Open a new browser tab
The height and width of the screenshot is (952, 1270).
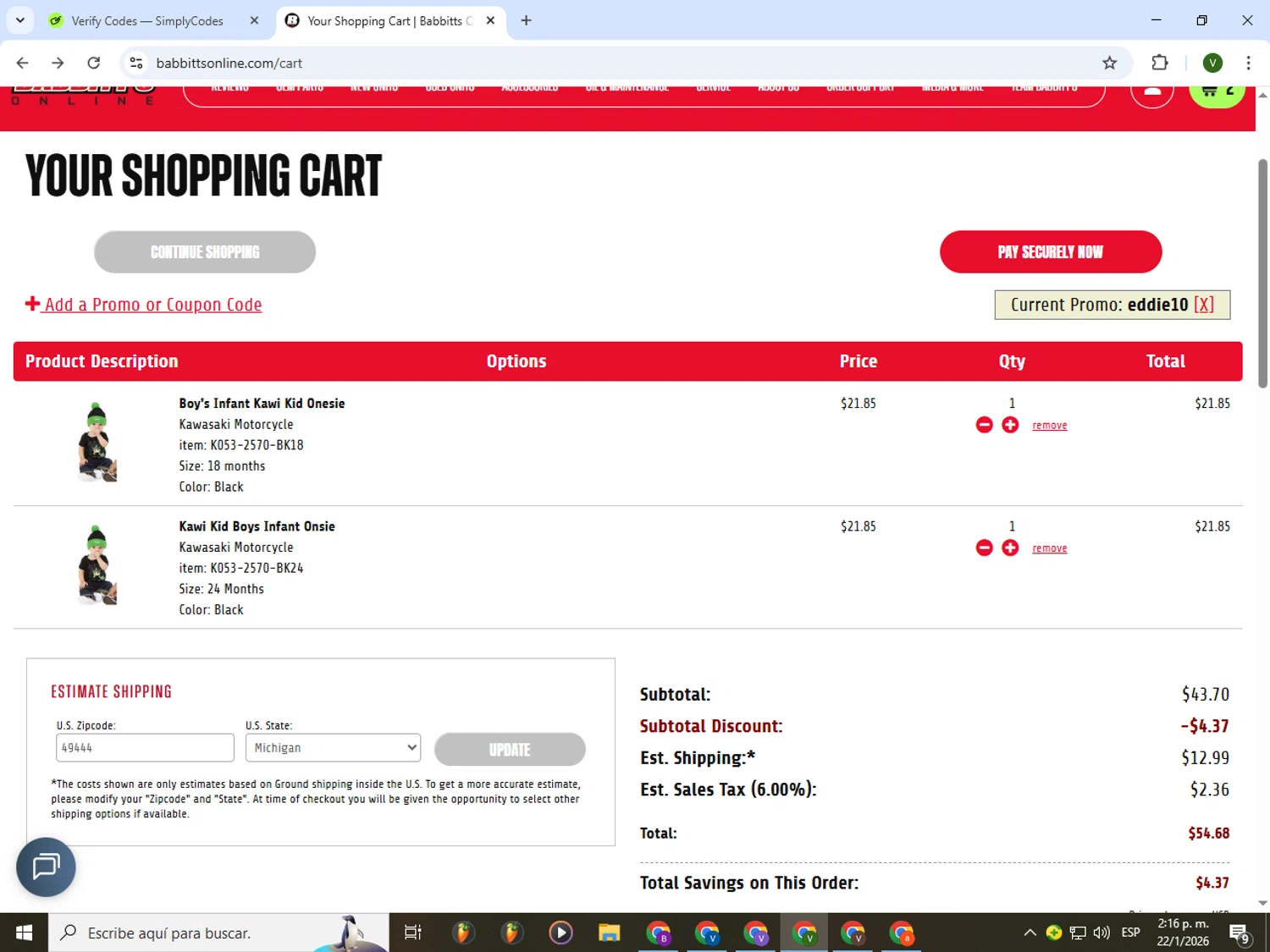tap(526, 20)
